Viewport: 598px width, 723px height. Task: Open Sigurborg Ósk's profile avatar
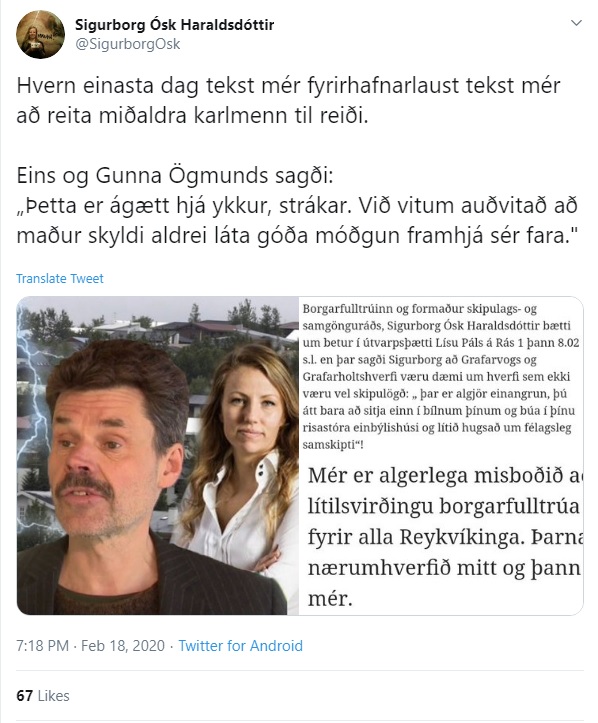[x=40, y=35]
